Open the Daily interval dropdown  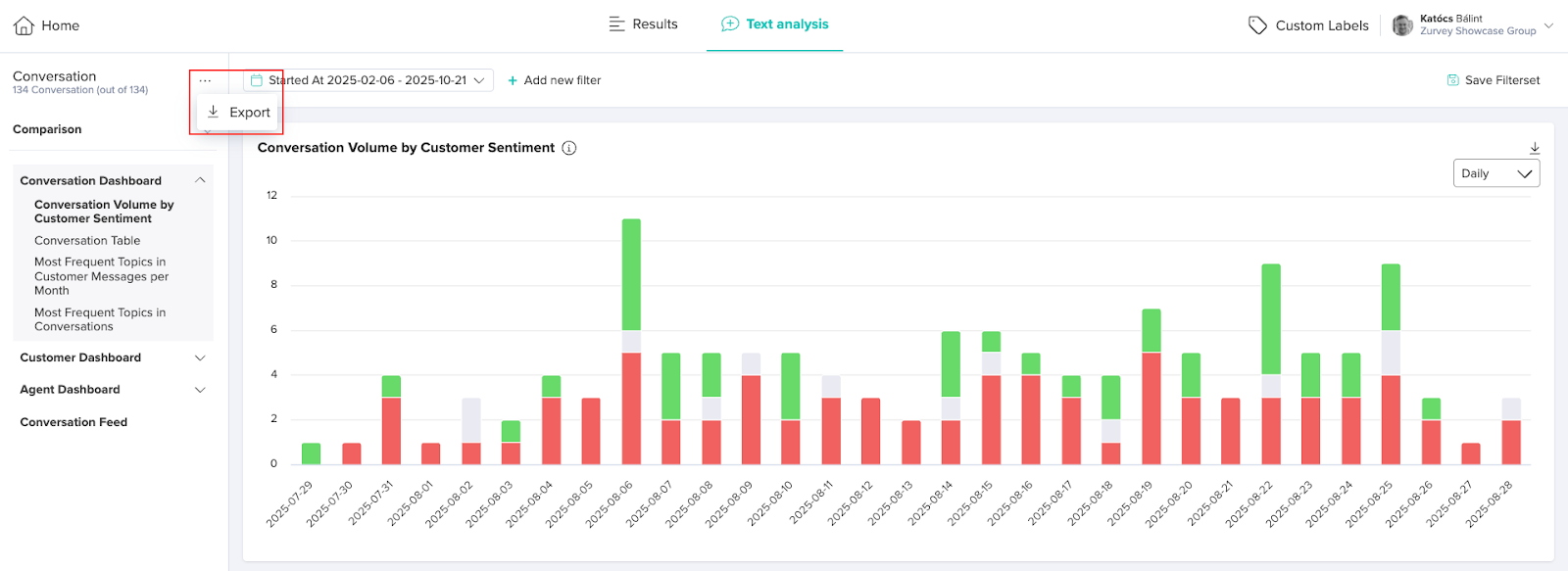[1495, 173]
